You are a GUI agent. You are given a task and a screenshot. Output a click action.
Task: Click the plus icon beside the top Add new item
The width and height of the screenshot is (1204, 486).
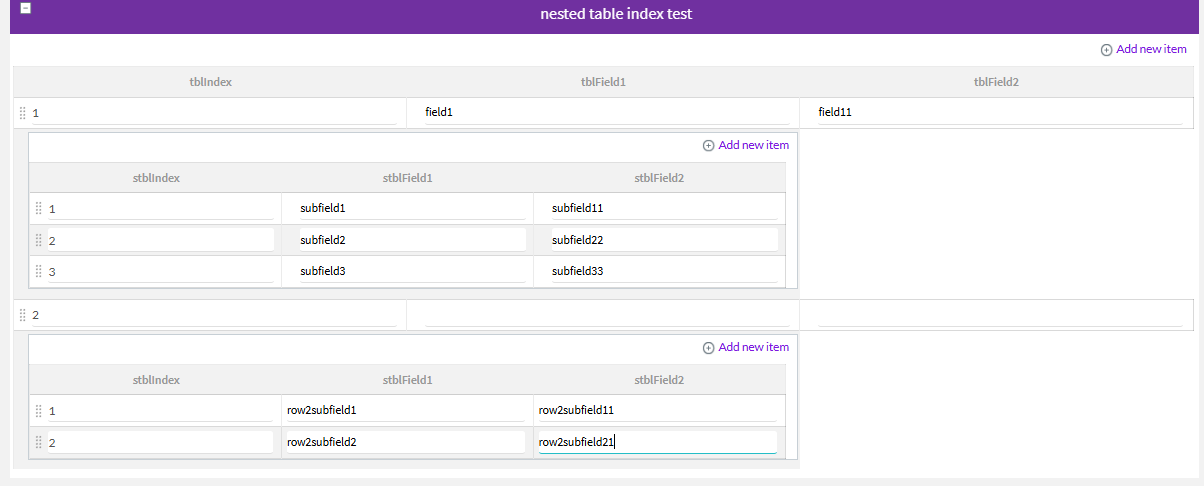[1106, 50]
